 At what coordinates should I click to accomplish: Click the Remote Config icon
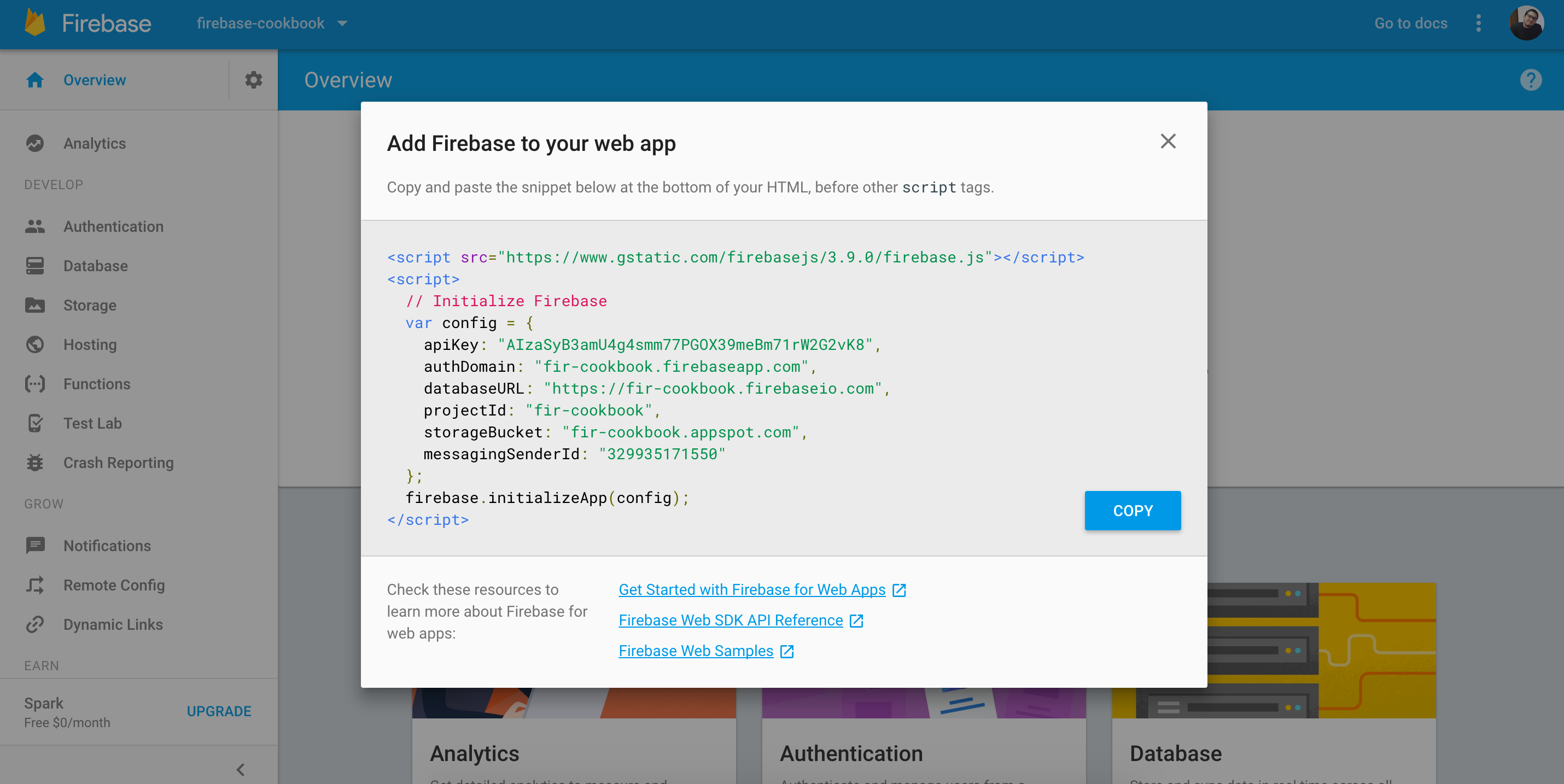click(x=34, y=585)
